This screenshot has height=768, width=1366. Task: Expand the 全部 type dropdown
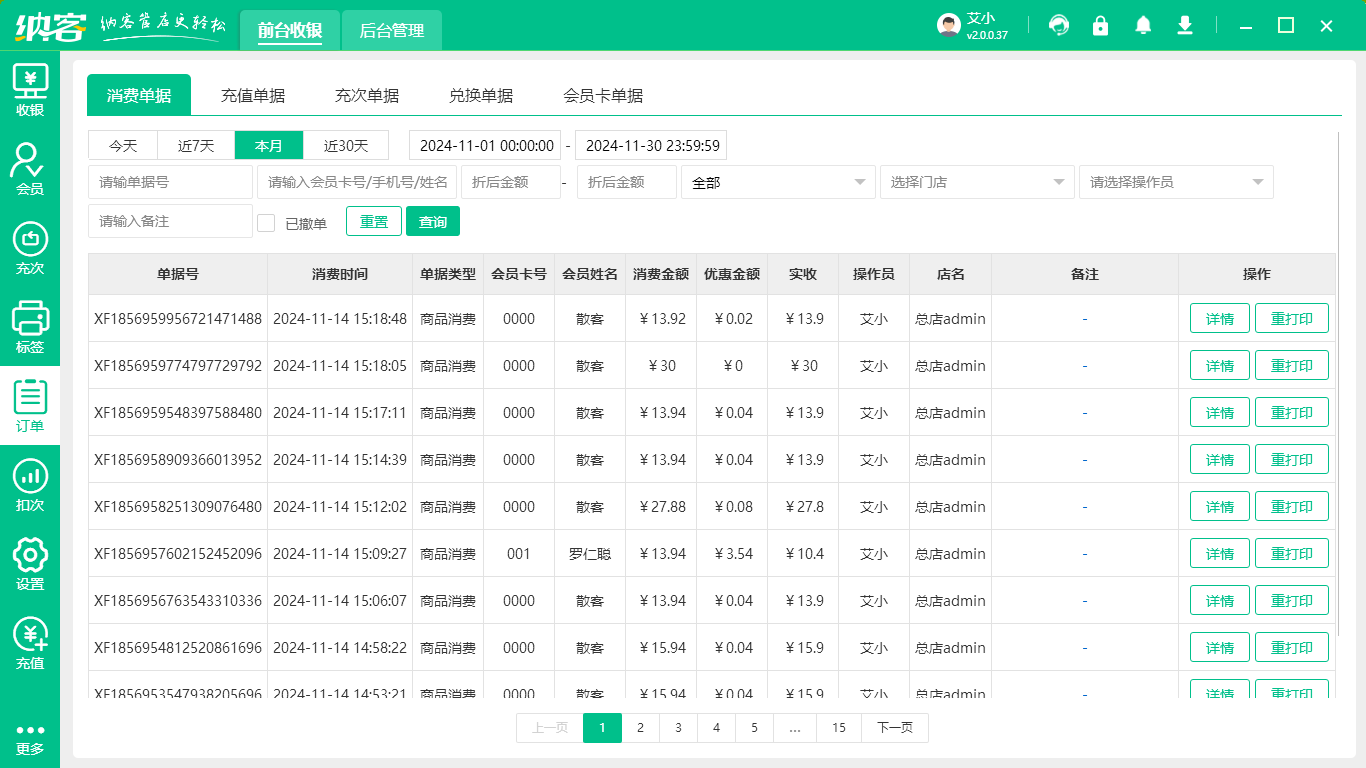(778, 182)
